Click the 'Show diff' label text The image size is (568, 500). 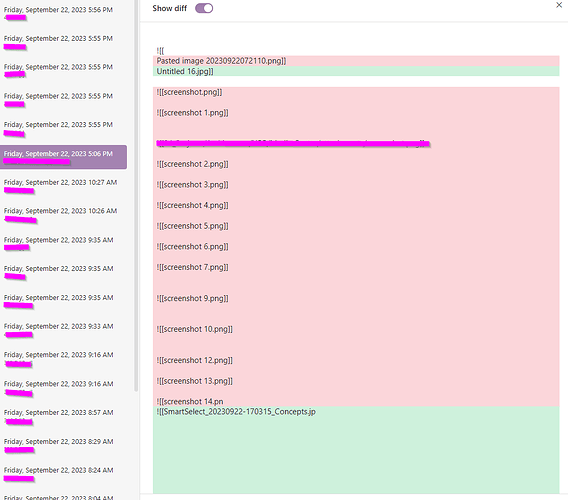click(x=170, y=8)
